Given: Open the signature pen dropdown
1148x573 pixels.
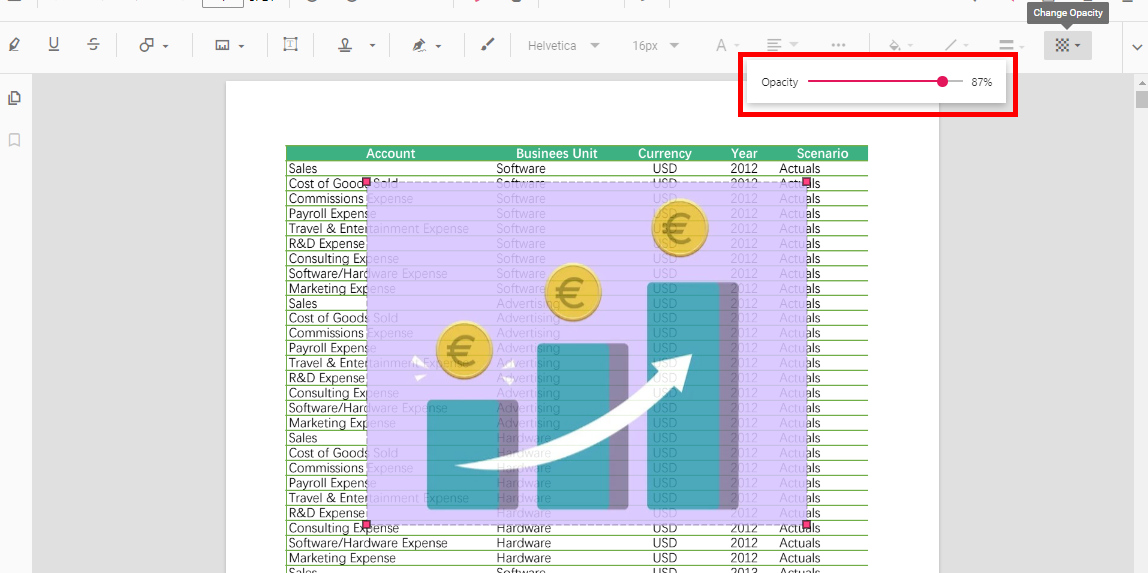Looking at the screenshot, I should [426, 45].
